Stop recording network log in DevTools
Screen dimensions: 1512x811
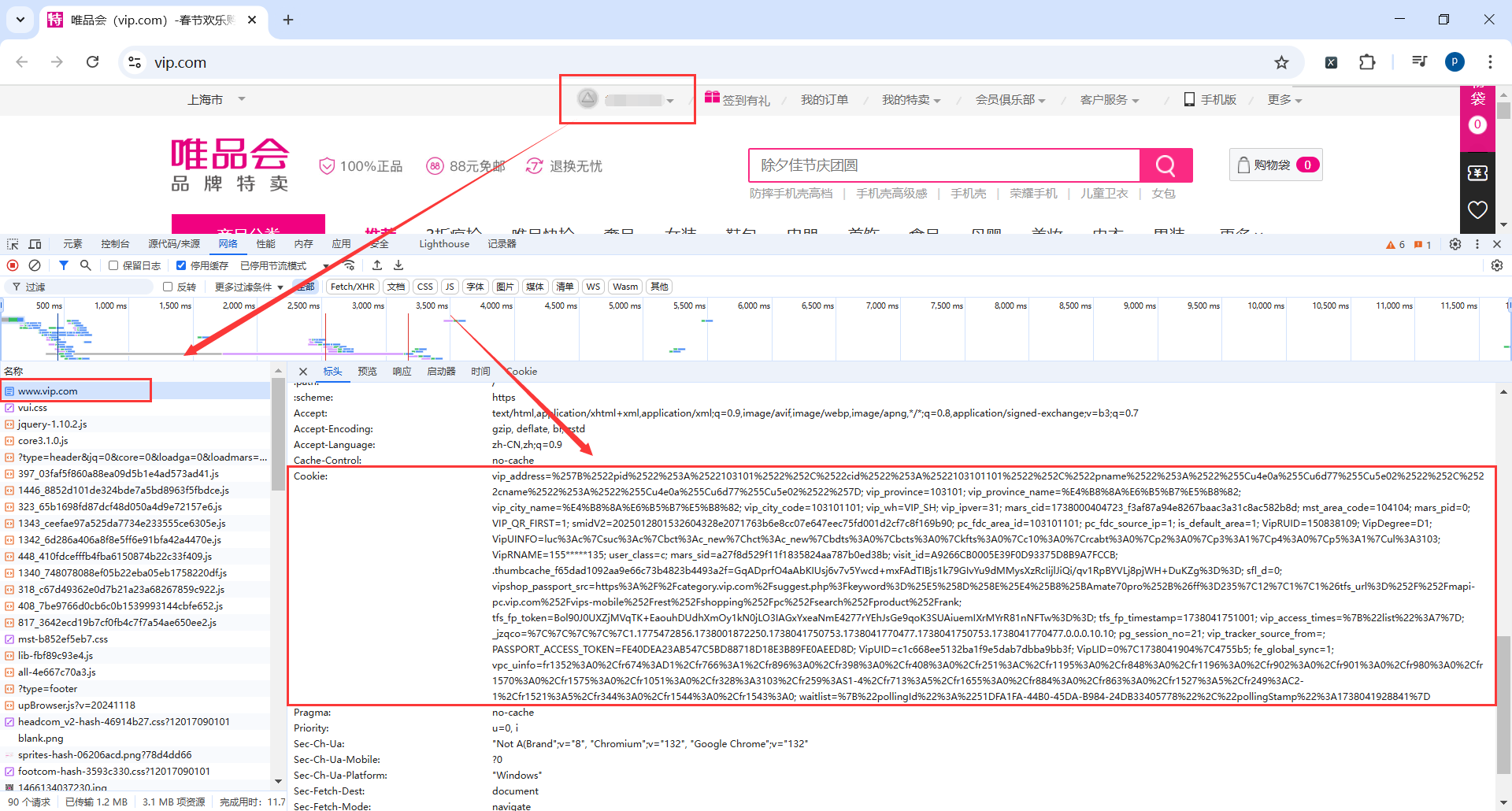click(13, 265)
